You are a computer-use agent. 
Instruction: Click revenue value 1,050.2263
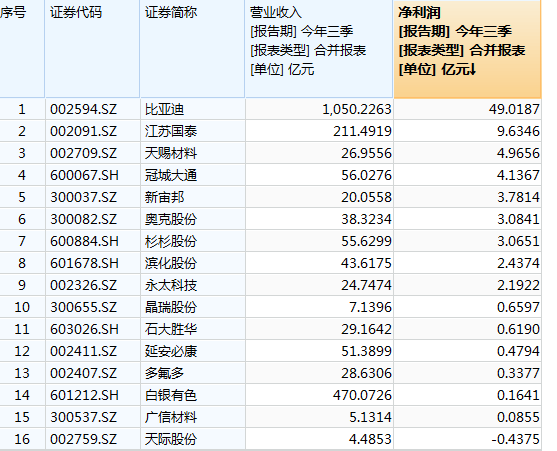(357, 109)
